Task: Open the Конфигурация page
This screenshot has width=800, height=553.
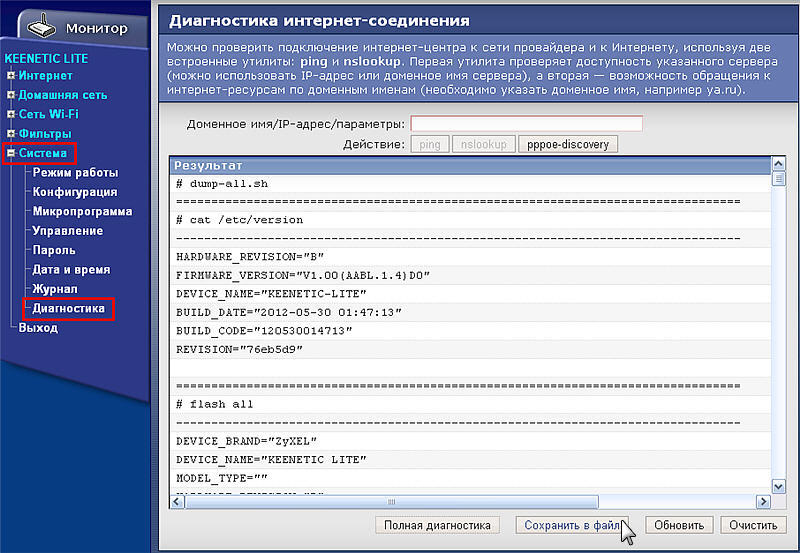Action: 75,192
